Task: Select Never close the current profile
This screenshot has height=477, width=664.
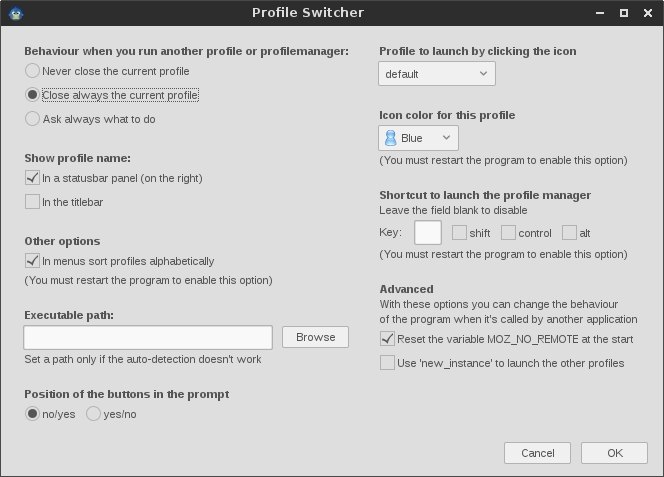Action: click(32, 71)
